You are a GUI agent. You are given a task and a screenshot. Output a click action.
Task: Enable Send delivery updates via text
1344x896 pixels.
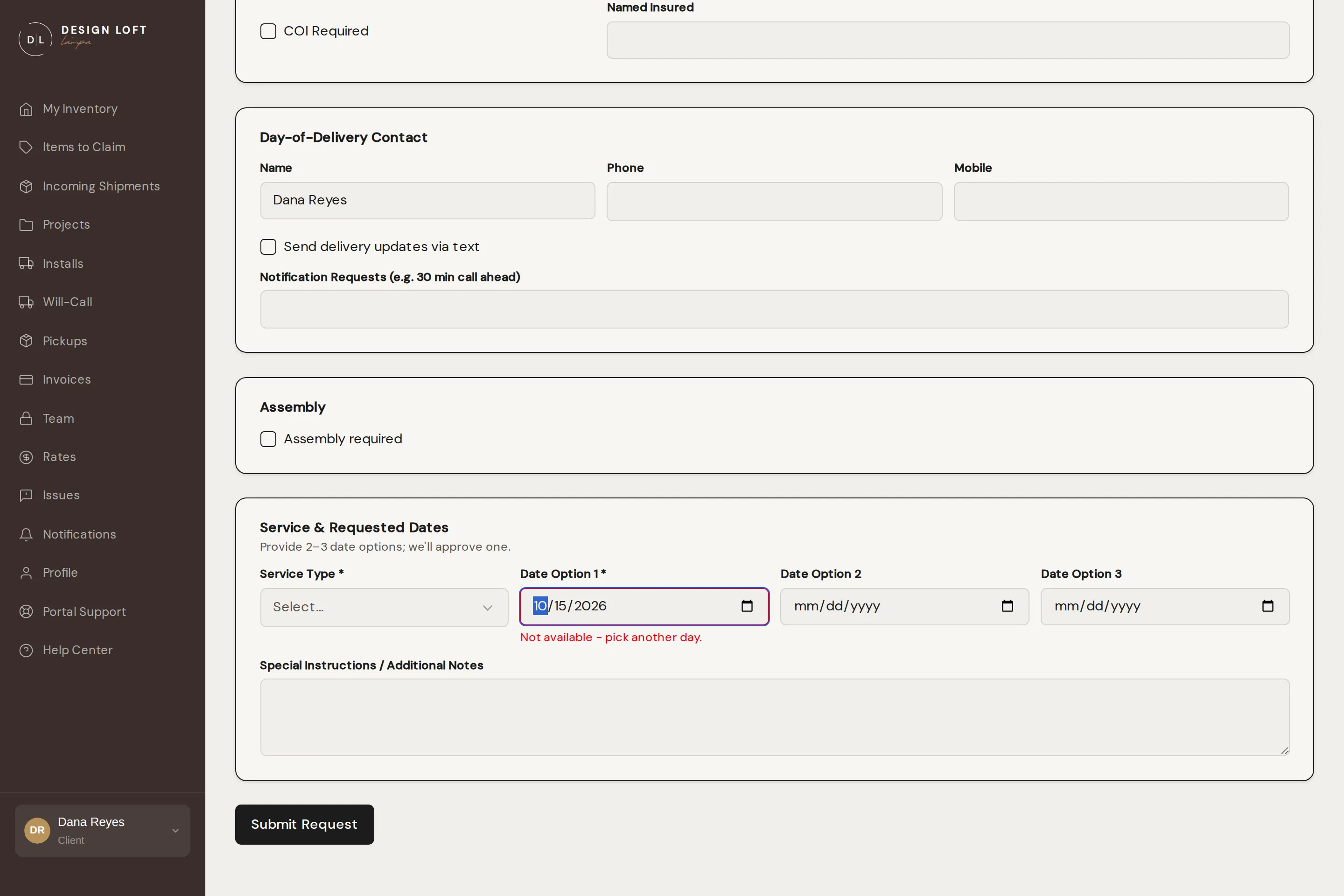pyautogui.click(x=268, y=246)
